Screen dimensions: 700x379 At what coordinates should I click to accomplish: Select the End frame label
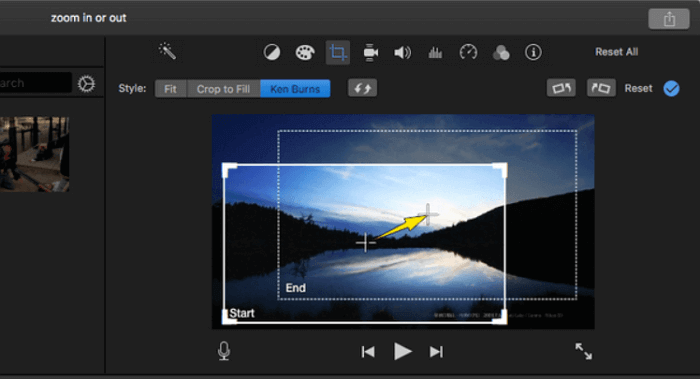coord(296,288)
